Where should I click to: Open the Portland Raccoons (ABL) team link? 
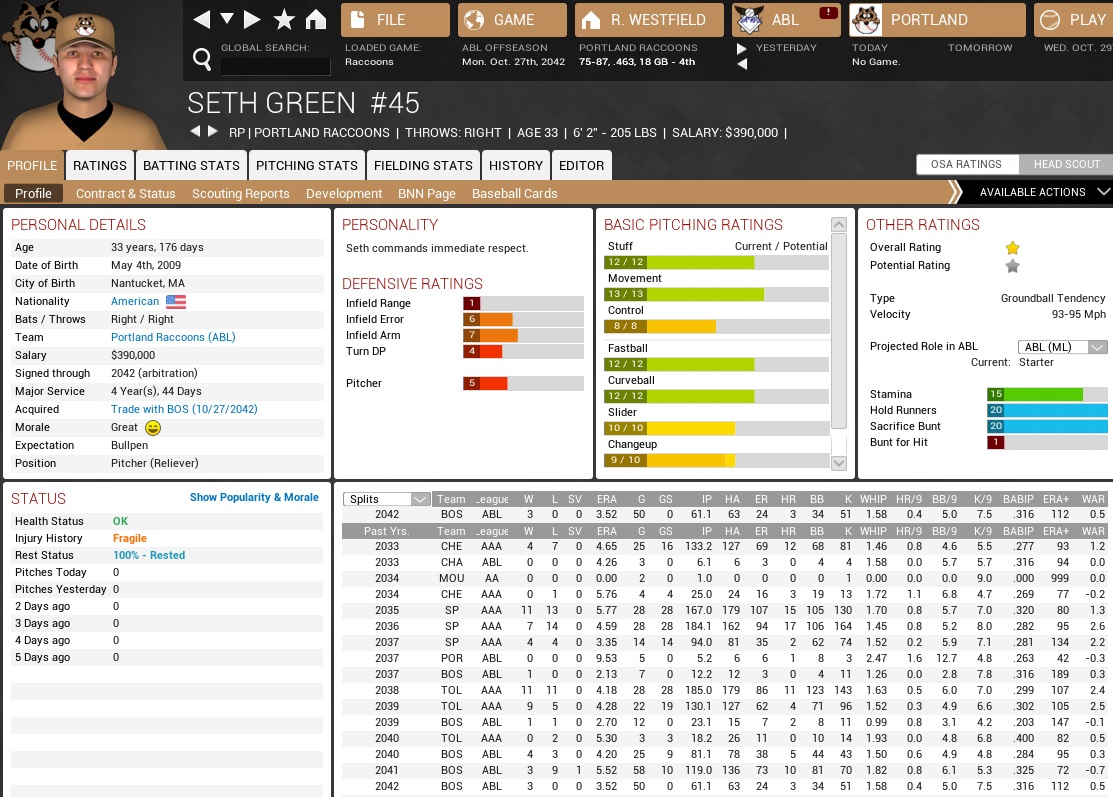tap(173, 338)
